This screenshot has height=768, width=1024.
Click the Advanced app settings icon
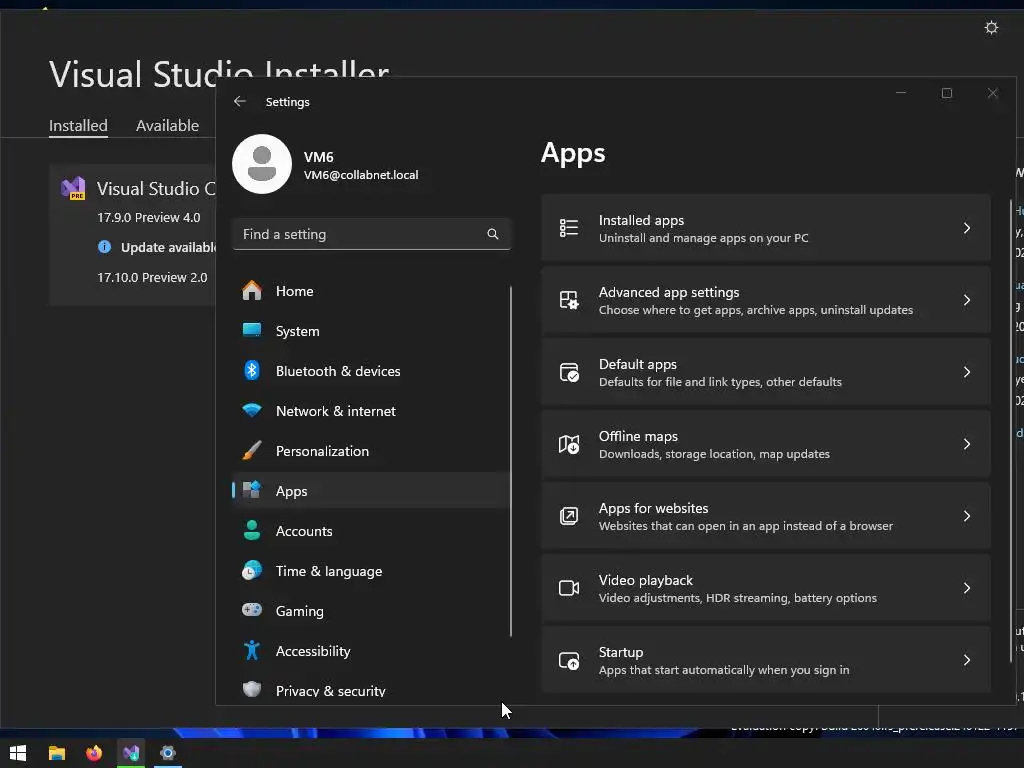click(x=569, y=300)
